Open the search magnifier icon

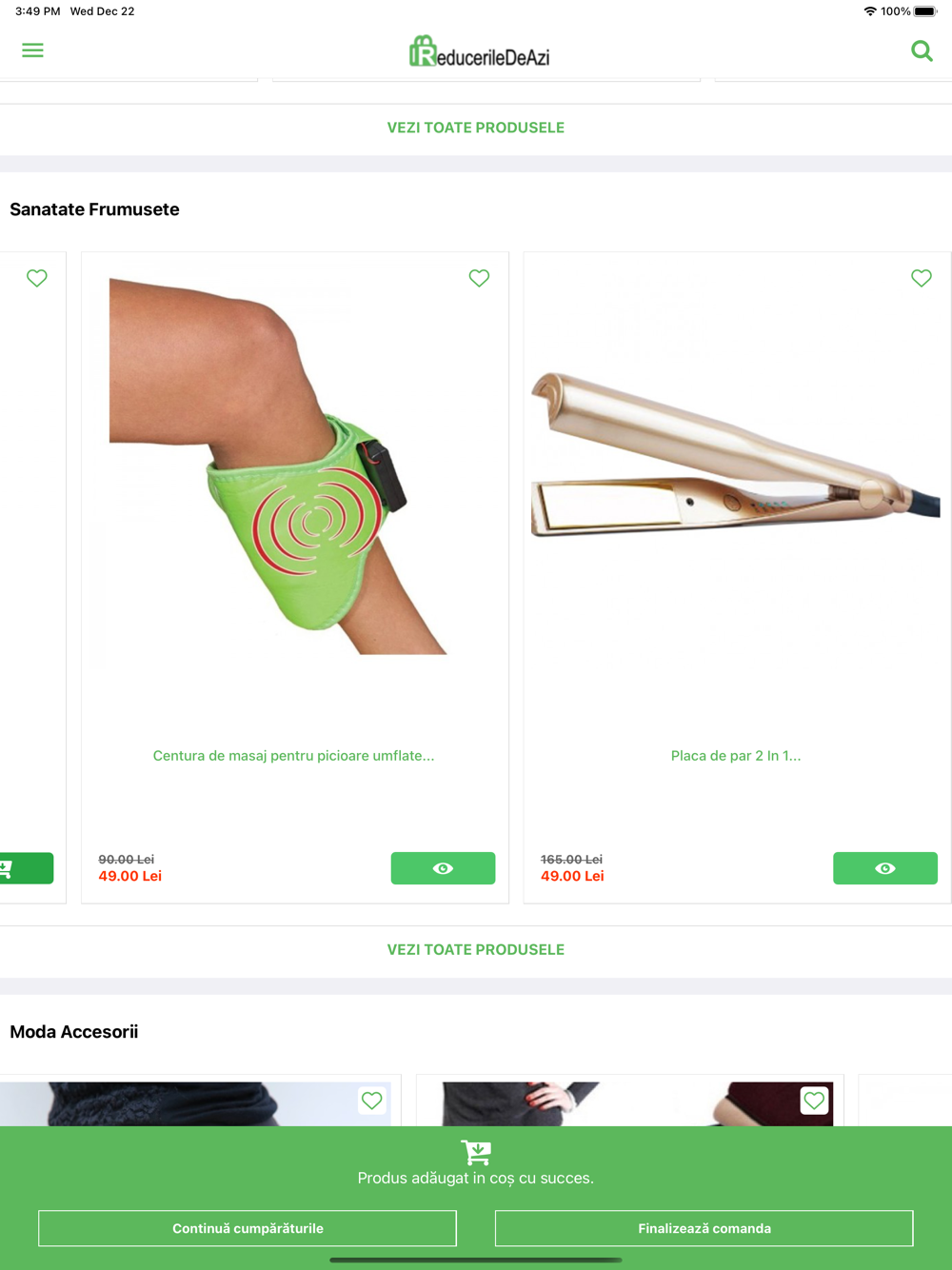(922, 50)
